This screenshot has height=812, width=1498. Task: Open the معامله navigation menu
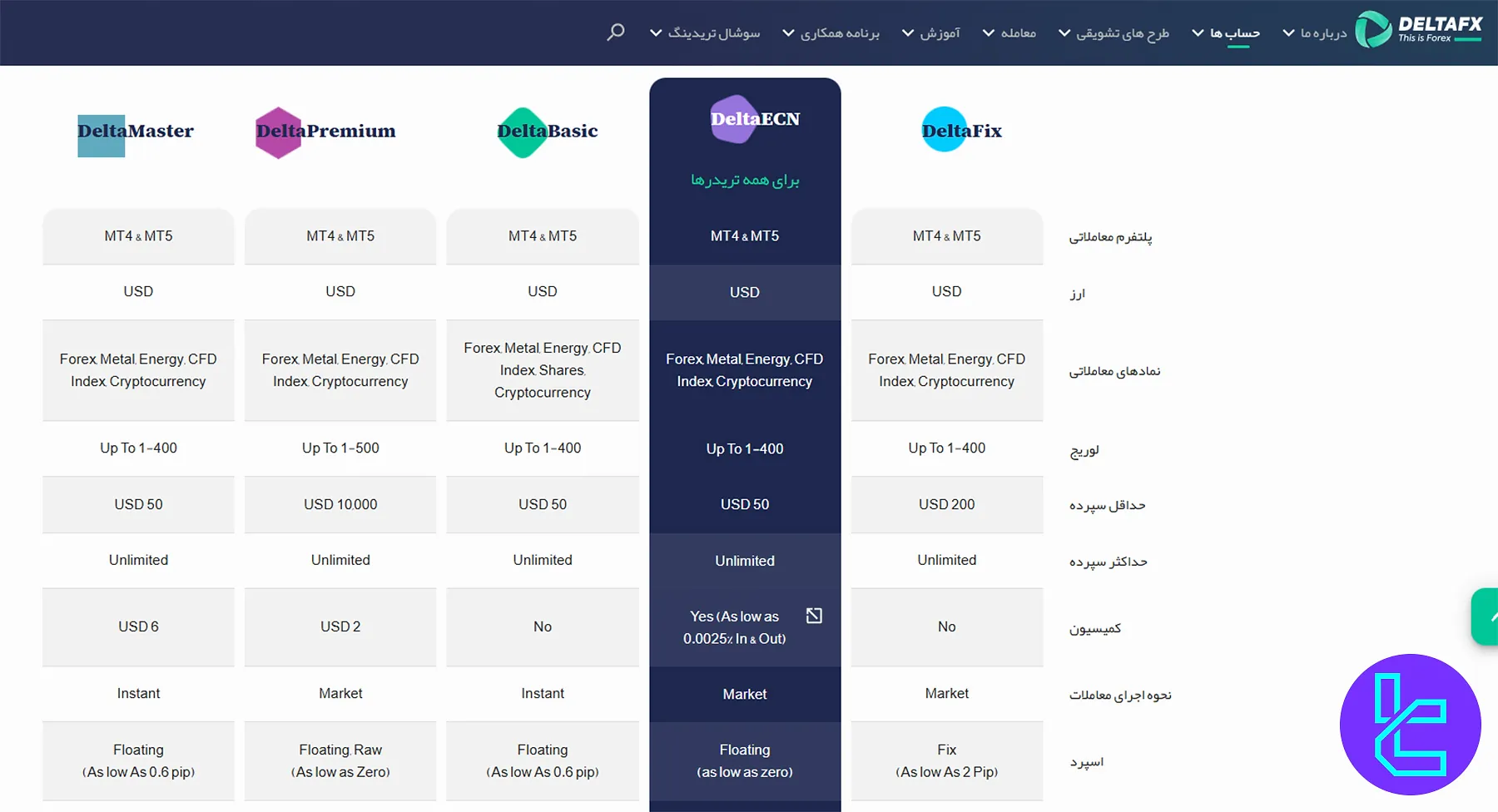(1009, 33)
